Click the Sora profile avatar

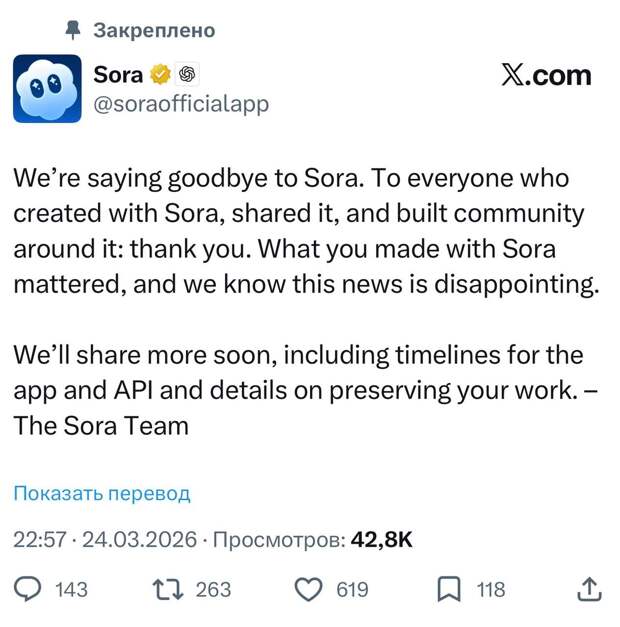pyautogui.click(x=47, y=88)
